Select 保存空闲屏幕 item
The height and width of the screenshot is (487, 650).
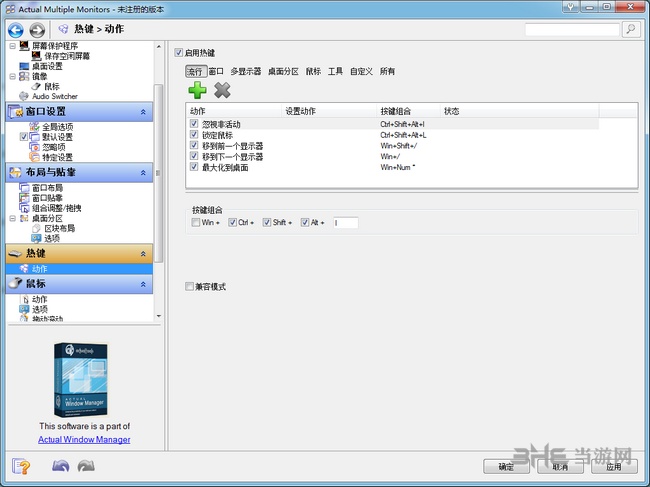(67, 56)
